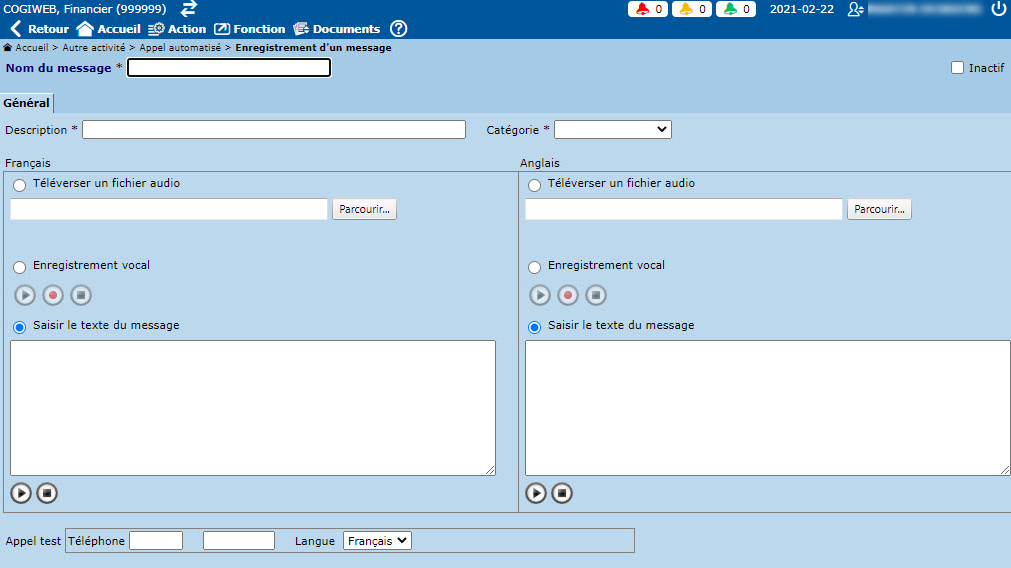Select Anglais 'Enregistrement vocal' radio button

pos(534,267)
